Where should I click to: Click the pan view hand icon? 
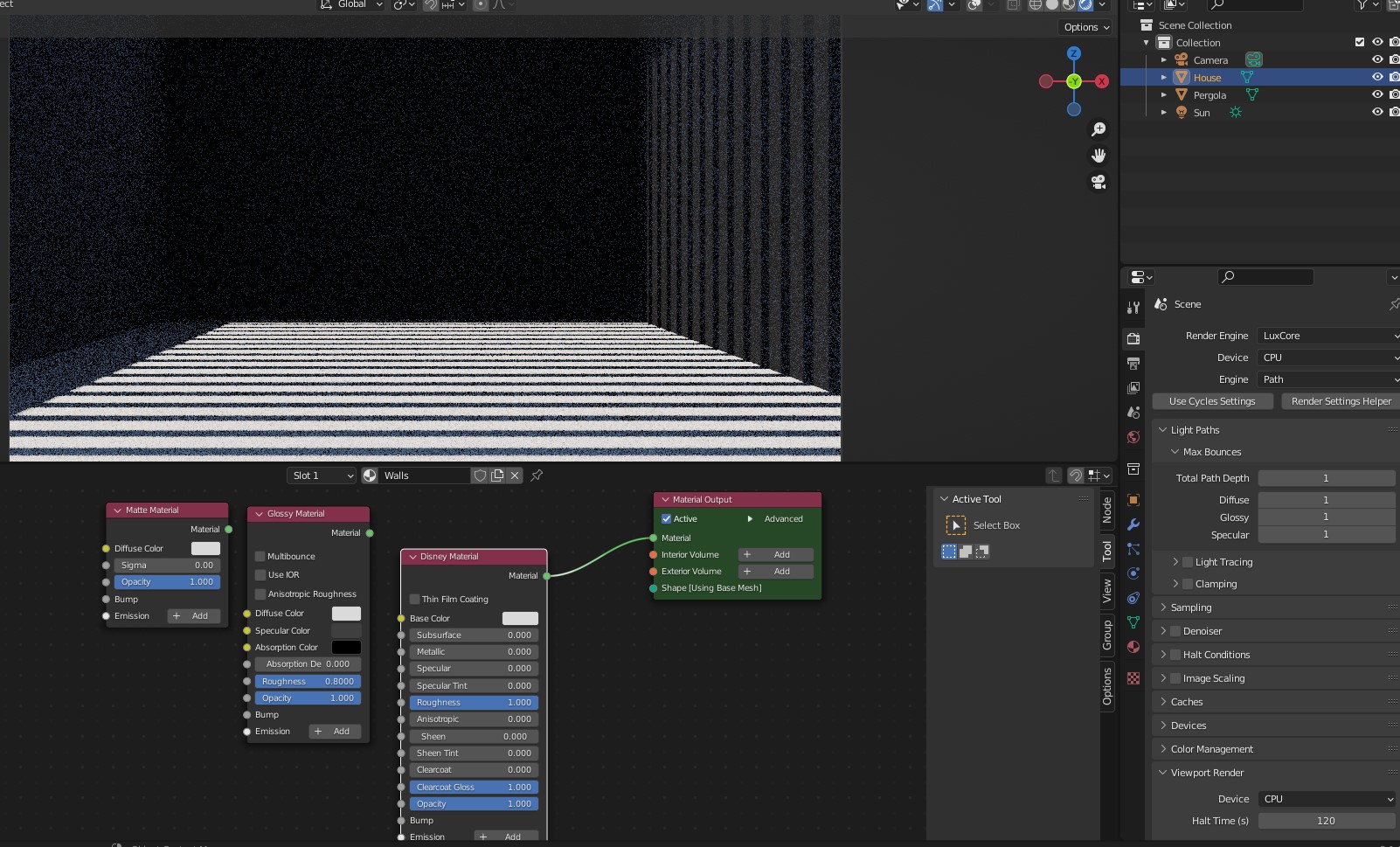tap(1099, 156)
